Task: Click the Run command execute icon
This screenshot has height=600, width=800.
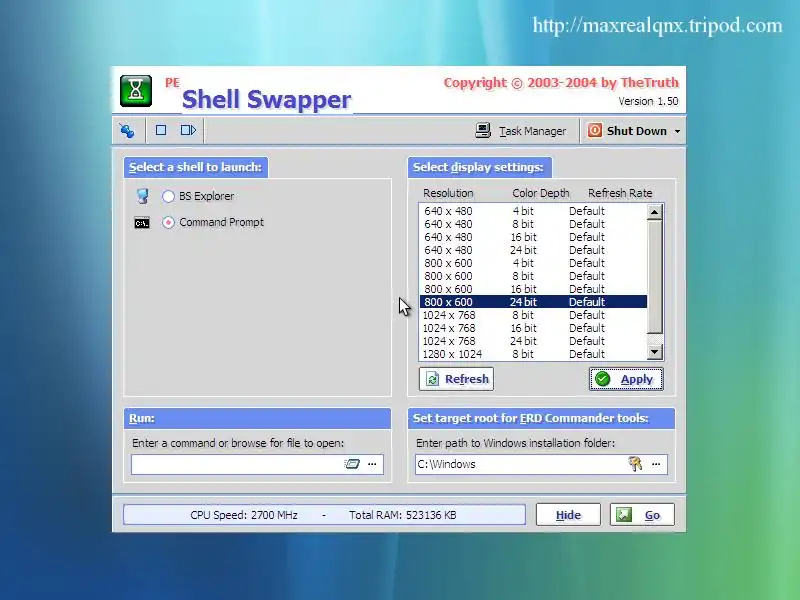Action: 352,464
